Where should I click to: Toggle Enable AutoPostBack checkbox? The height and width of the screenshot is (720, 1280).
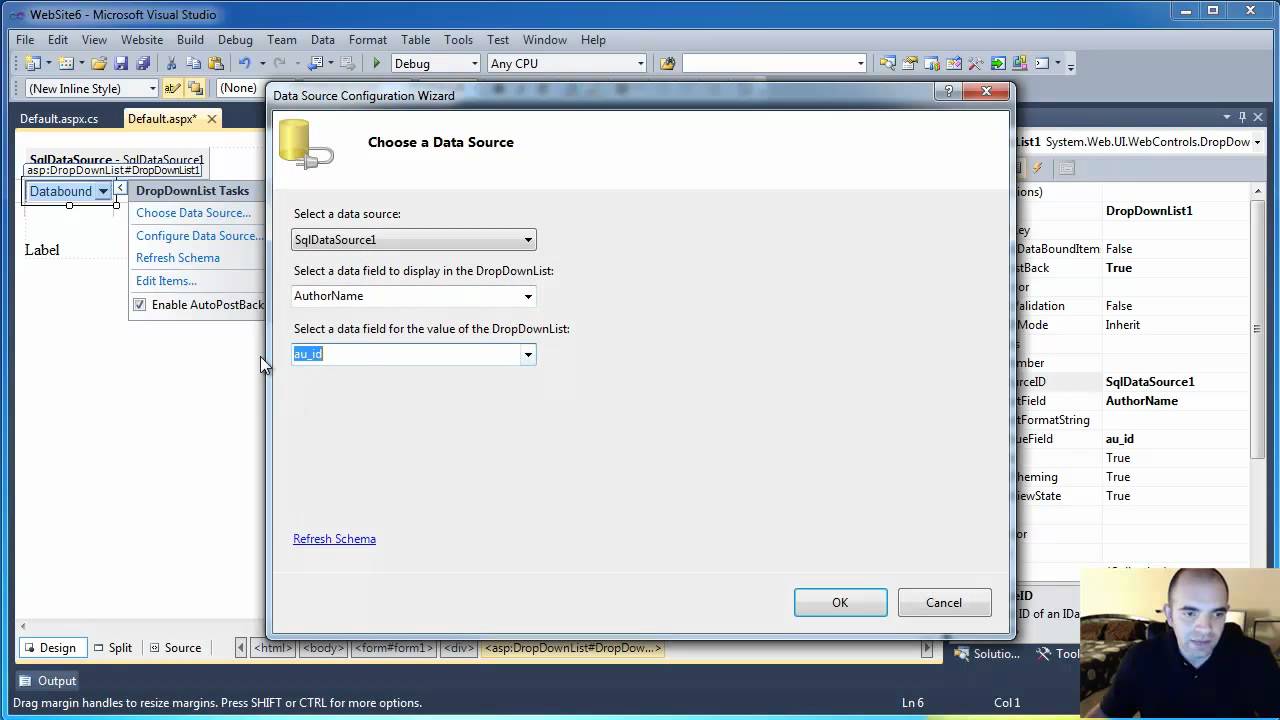point(140,305)
